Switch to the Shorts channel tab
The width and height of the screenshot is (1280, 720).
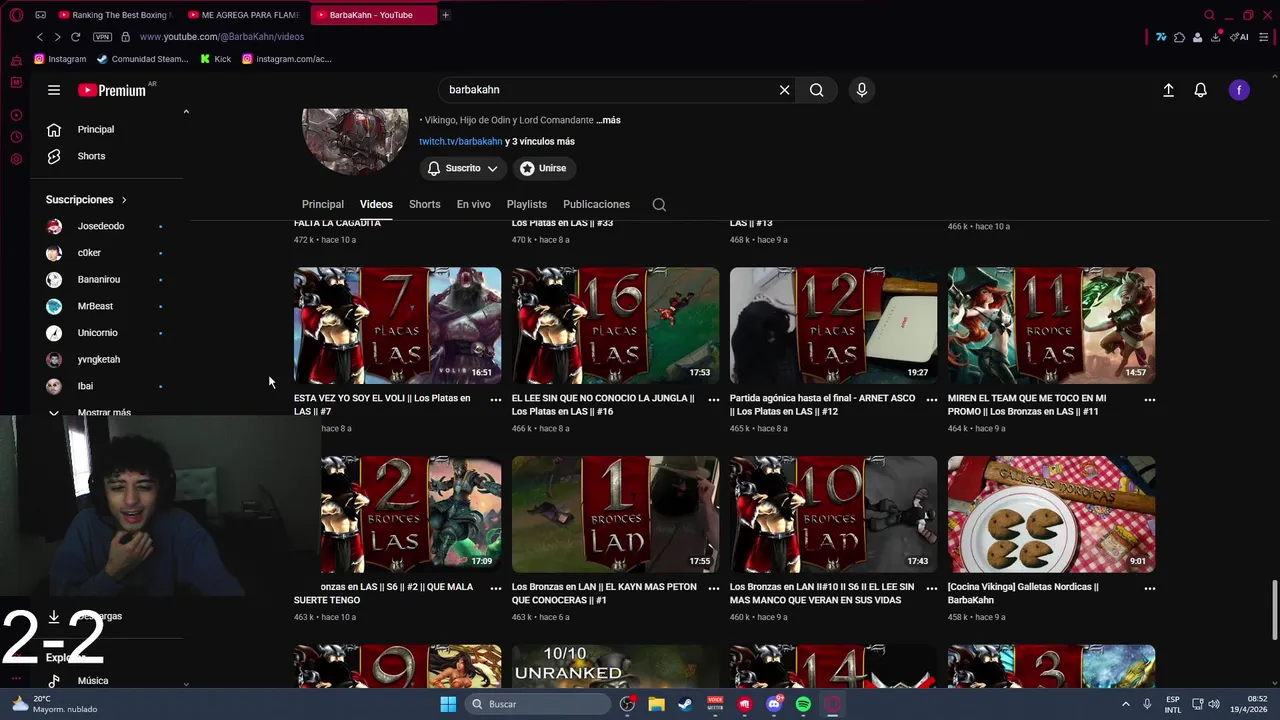[425, 204]
